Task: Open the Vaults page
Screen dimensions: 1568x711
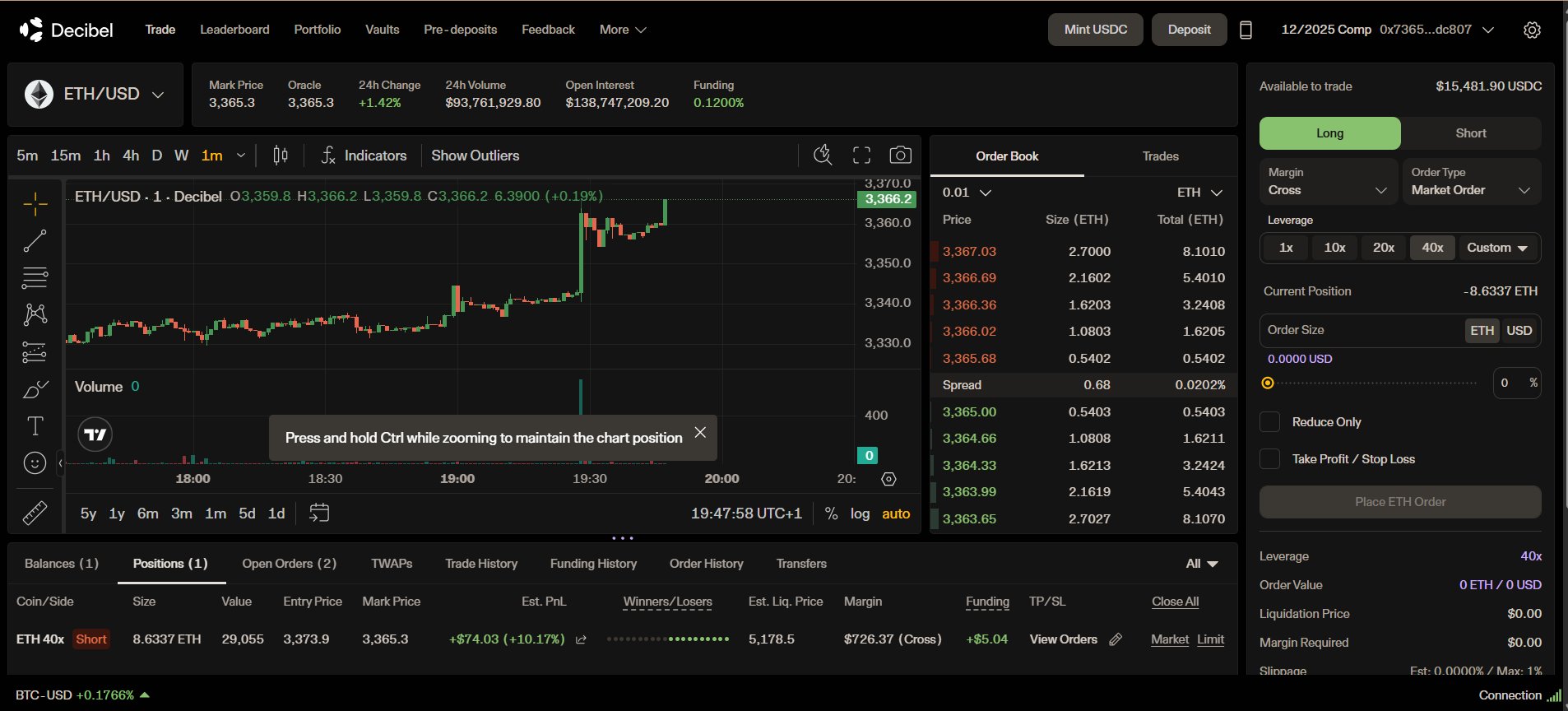Action: 382,30
